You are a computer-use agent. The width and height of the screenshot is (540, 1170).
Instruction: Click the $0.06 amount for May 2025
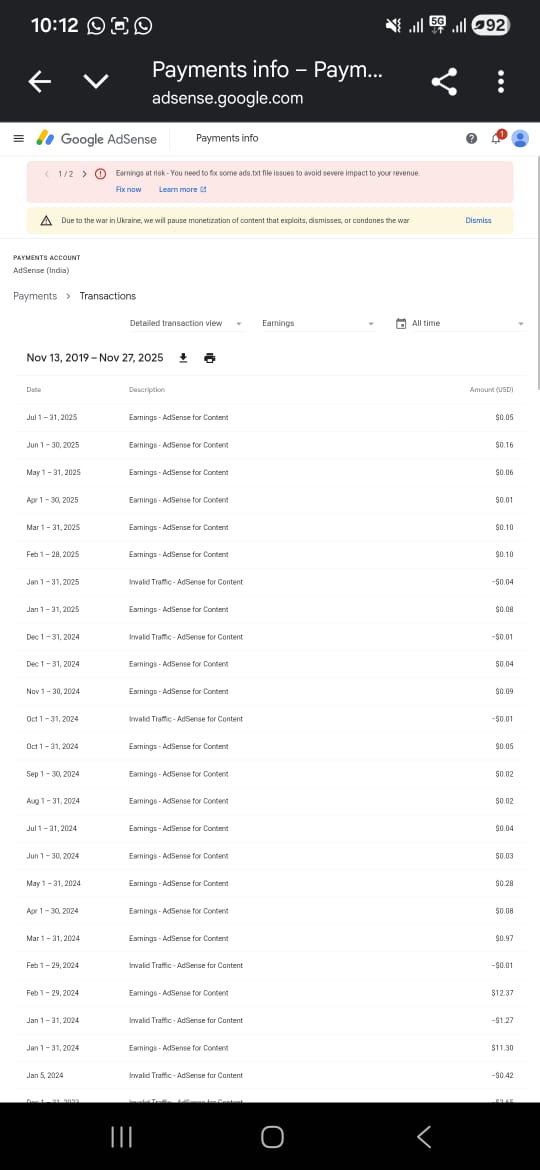504,472
